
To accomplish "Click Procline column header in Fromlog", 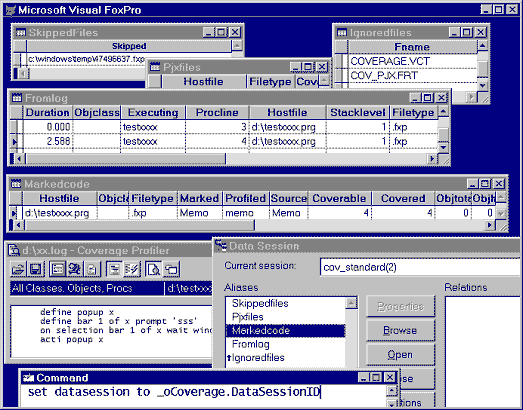I will click(x=217, y=112).
